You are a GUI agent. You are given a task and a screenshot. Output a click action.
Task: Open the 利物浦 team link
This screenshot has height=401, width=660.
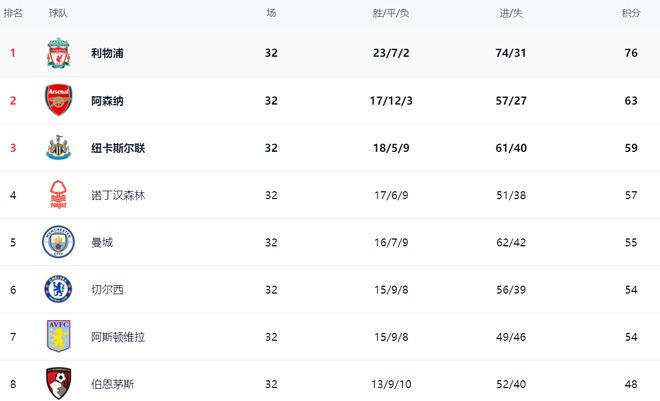[107, 54]
